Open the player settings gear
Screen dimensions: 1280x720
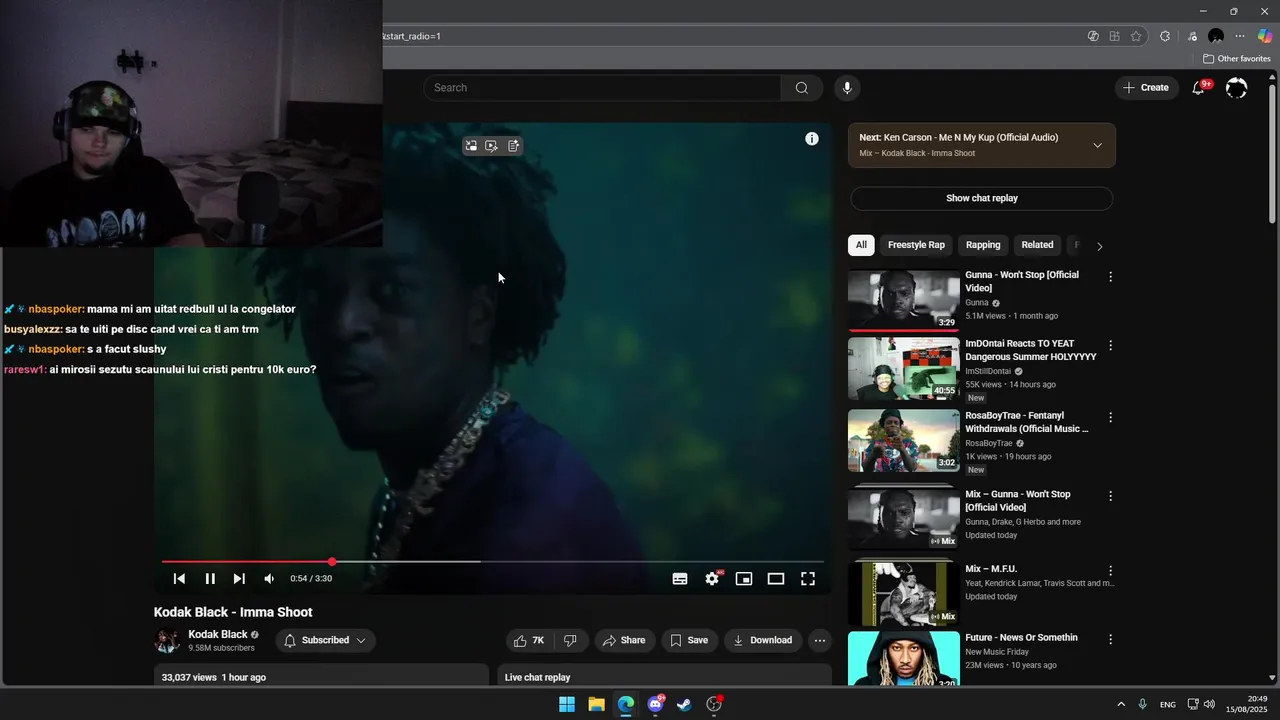712,578
